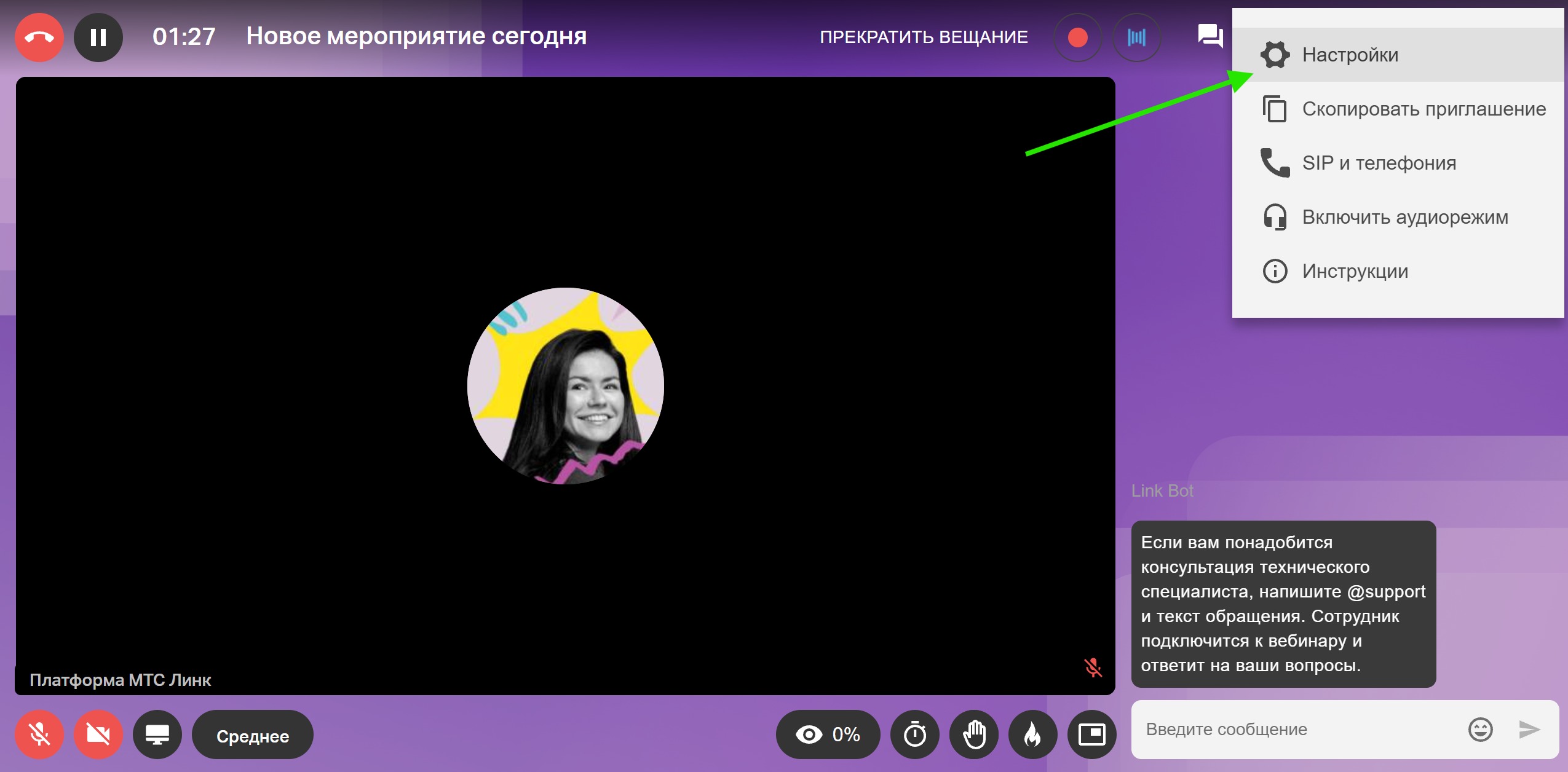
Task: Open the Среднее quality dropdown
Action: (x=252, y=736)
